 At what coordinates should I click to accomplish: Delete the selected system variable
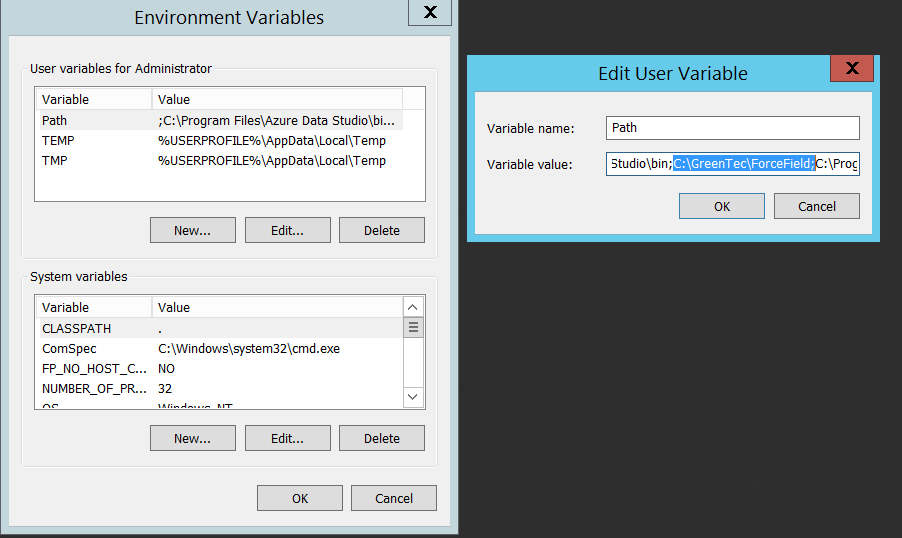381,438
